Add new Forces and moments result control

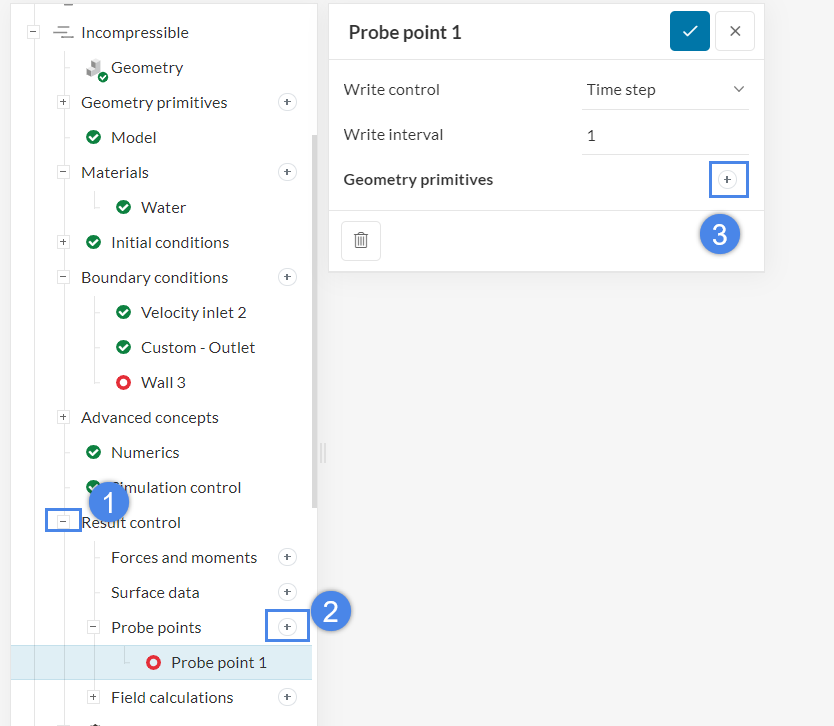[x=287, y=557]
